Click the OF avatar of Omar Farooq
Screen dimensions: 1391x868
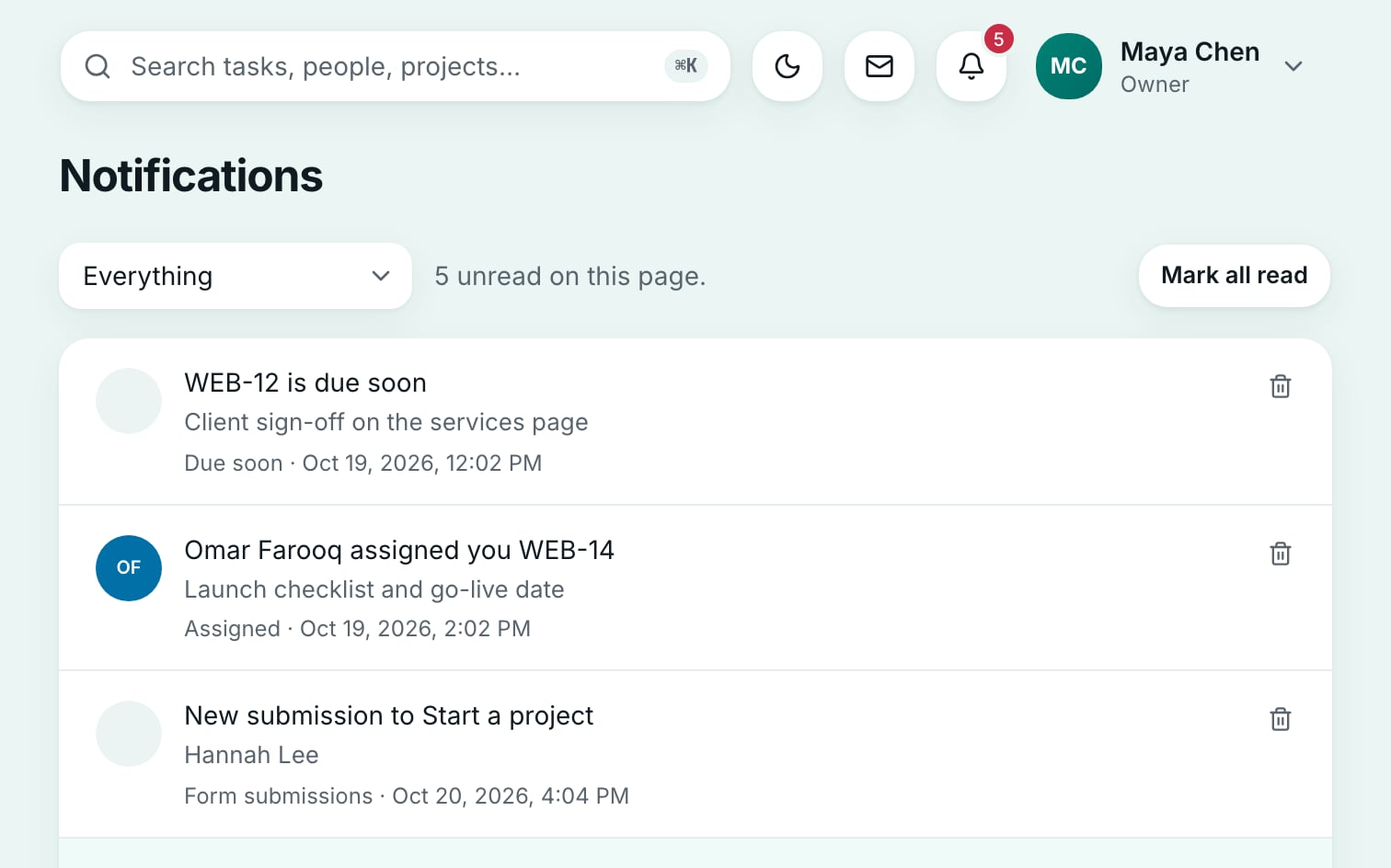click(x=129, y=568)
